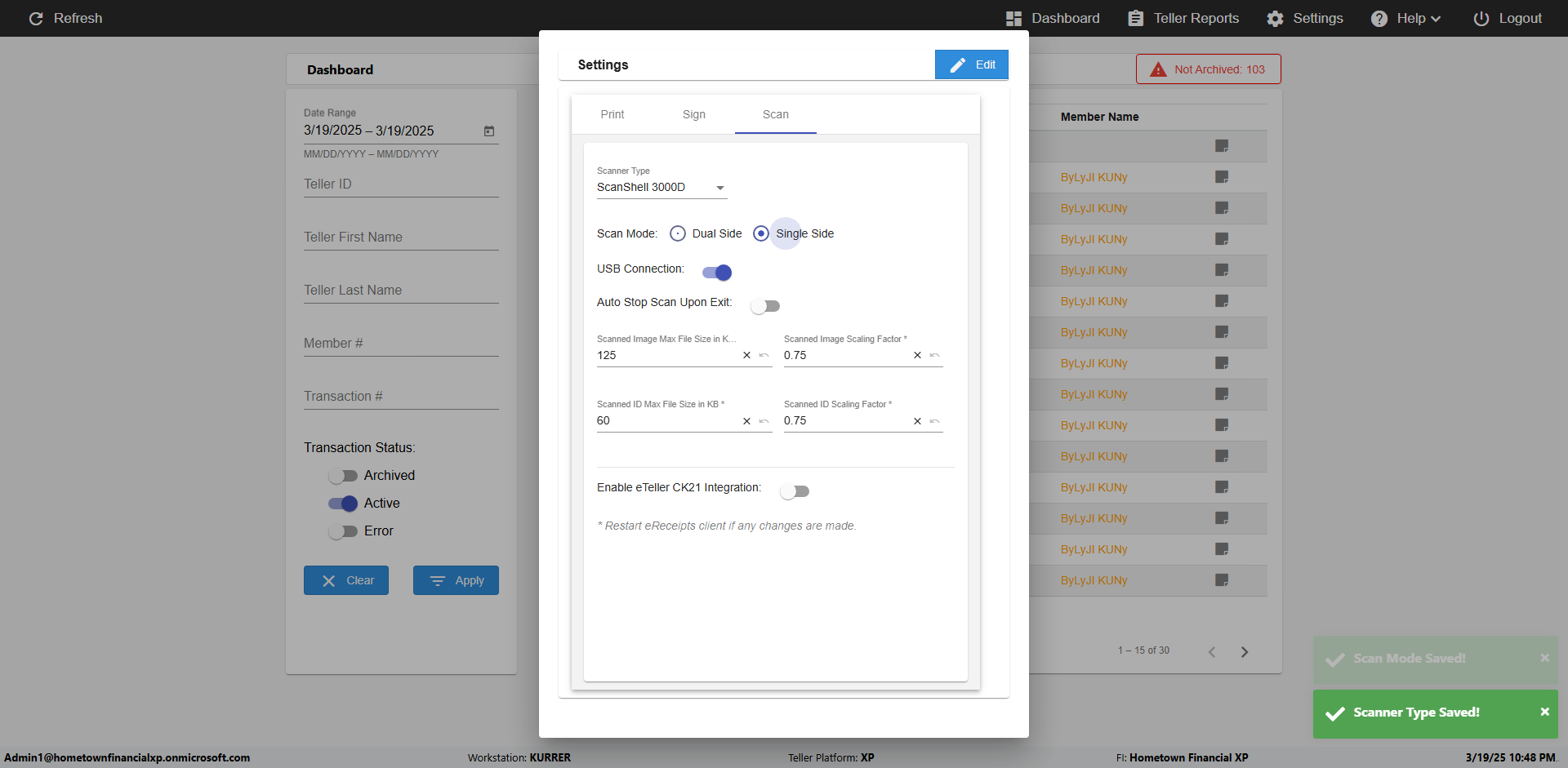Undo Scanned ID Scaling Factor change
Screen dimensions: 1568x768
(x=935, y=421)
